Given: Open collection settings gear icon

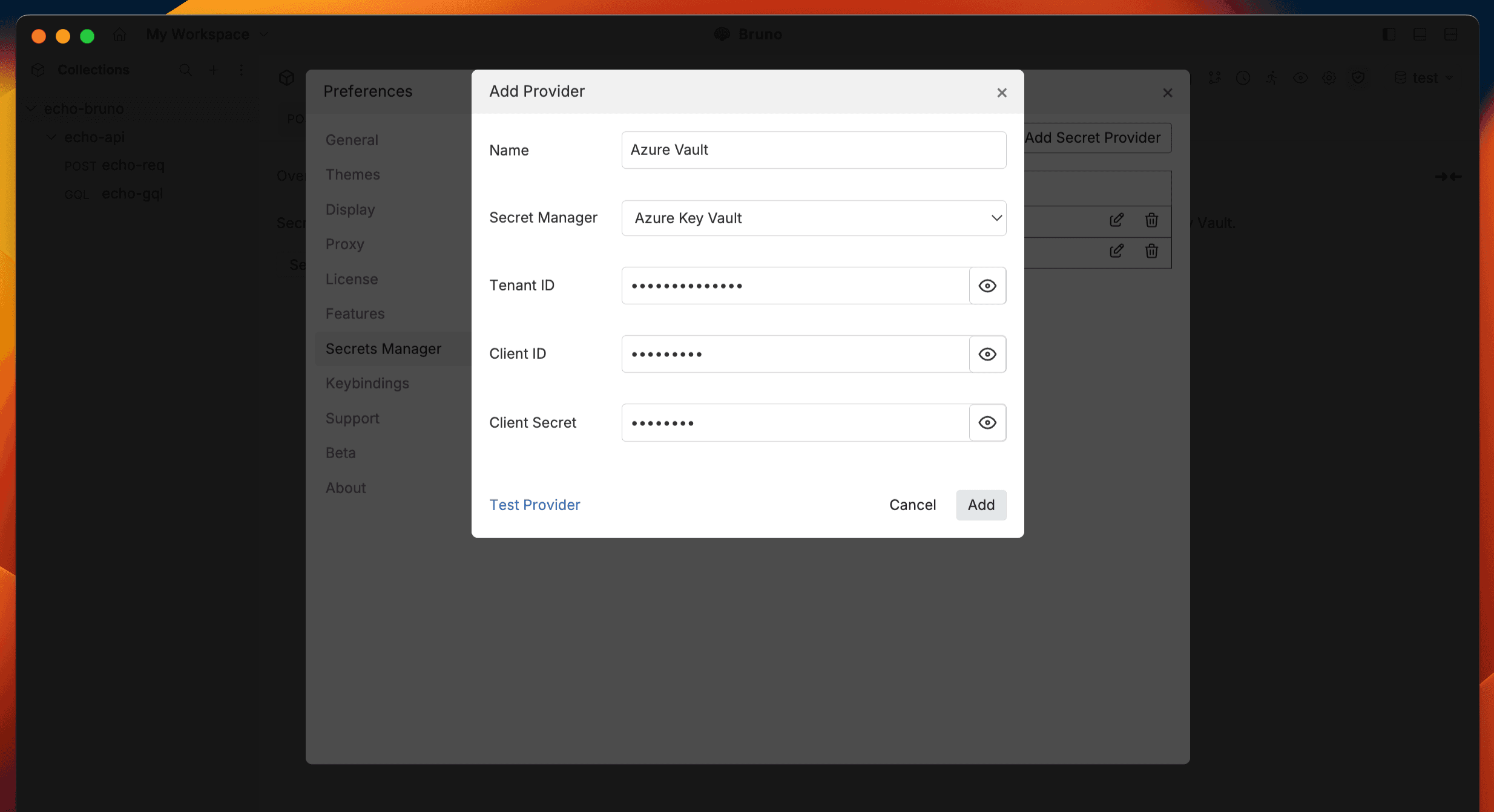Looking at the screenshot, I should (x=1329, y=77).
